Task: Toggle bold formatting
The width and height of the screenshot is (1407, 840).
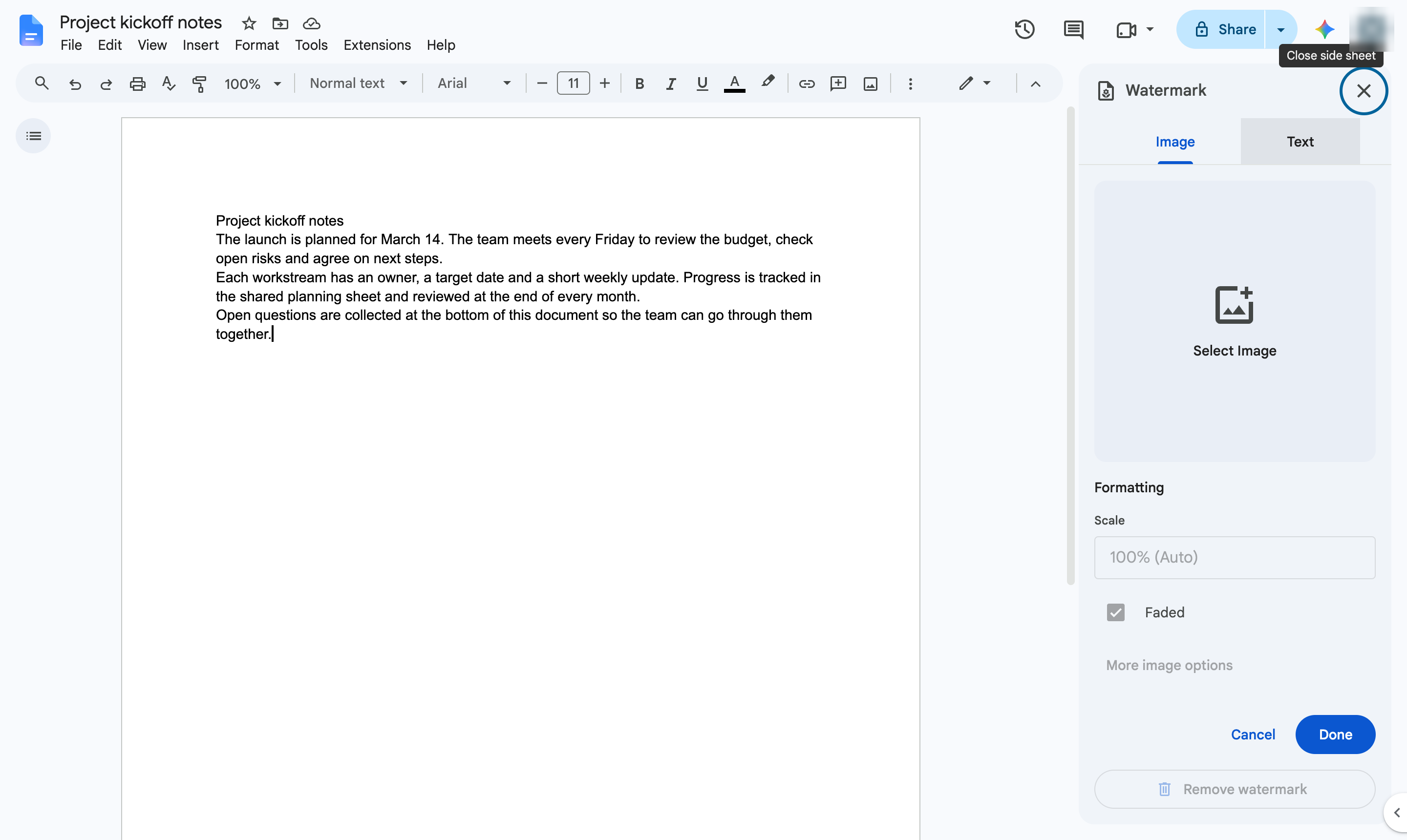Action: [x=639, y=84]
